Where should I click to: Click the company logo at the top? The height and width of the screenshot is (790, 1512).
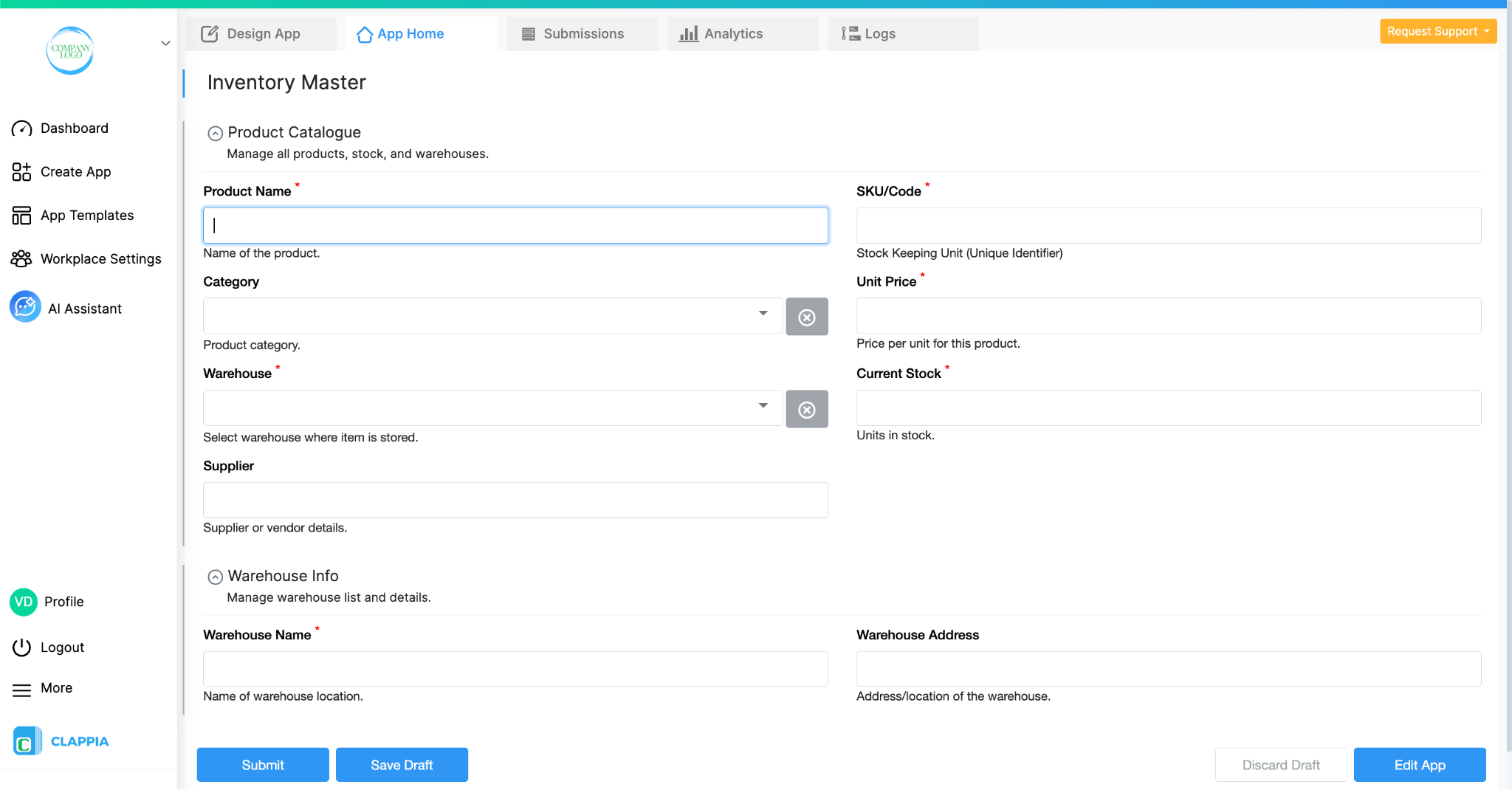point(69,50)
